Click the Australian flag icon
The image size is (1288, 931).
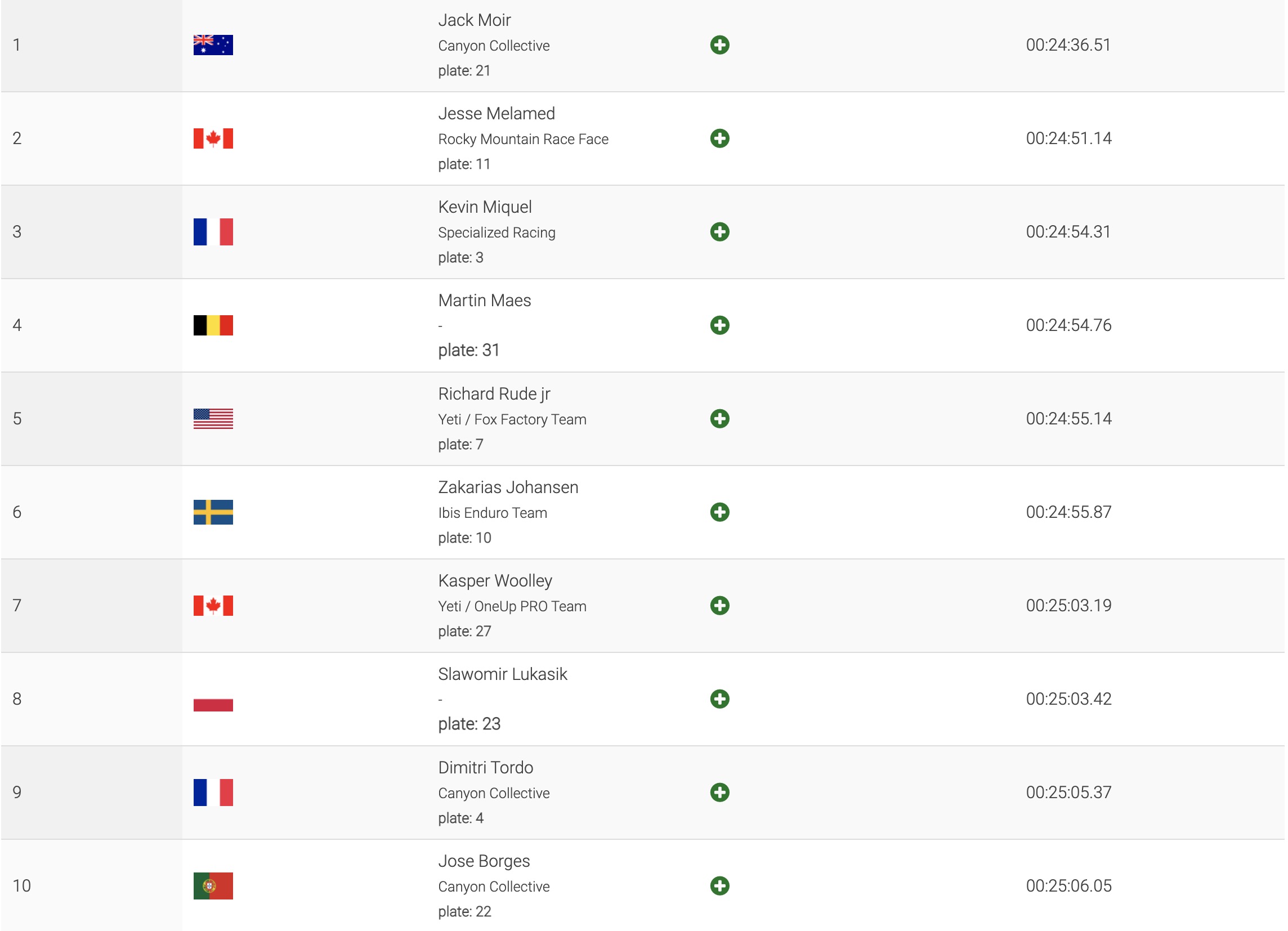click(x=213, y=45)
